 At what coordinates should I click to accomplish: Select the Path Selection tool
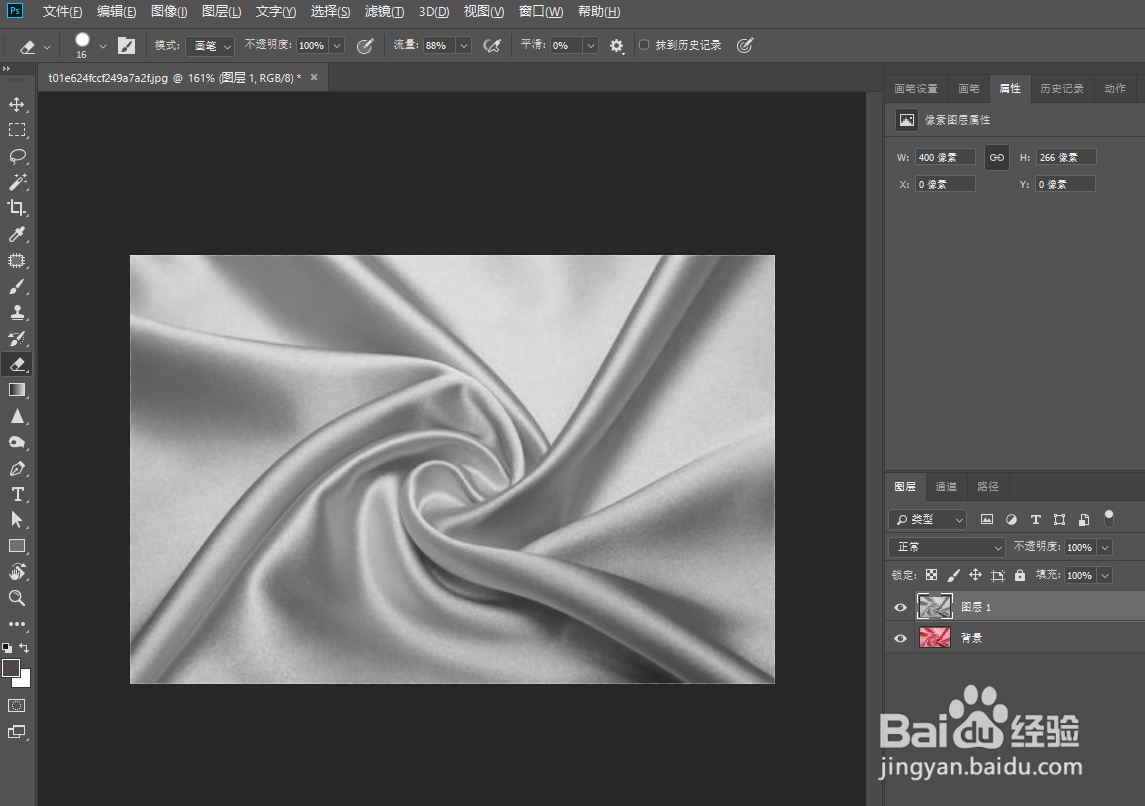coord(17,520)
